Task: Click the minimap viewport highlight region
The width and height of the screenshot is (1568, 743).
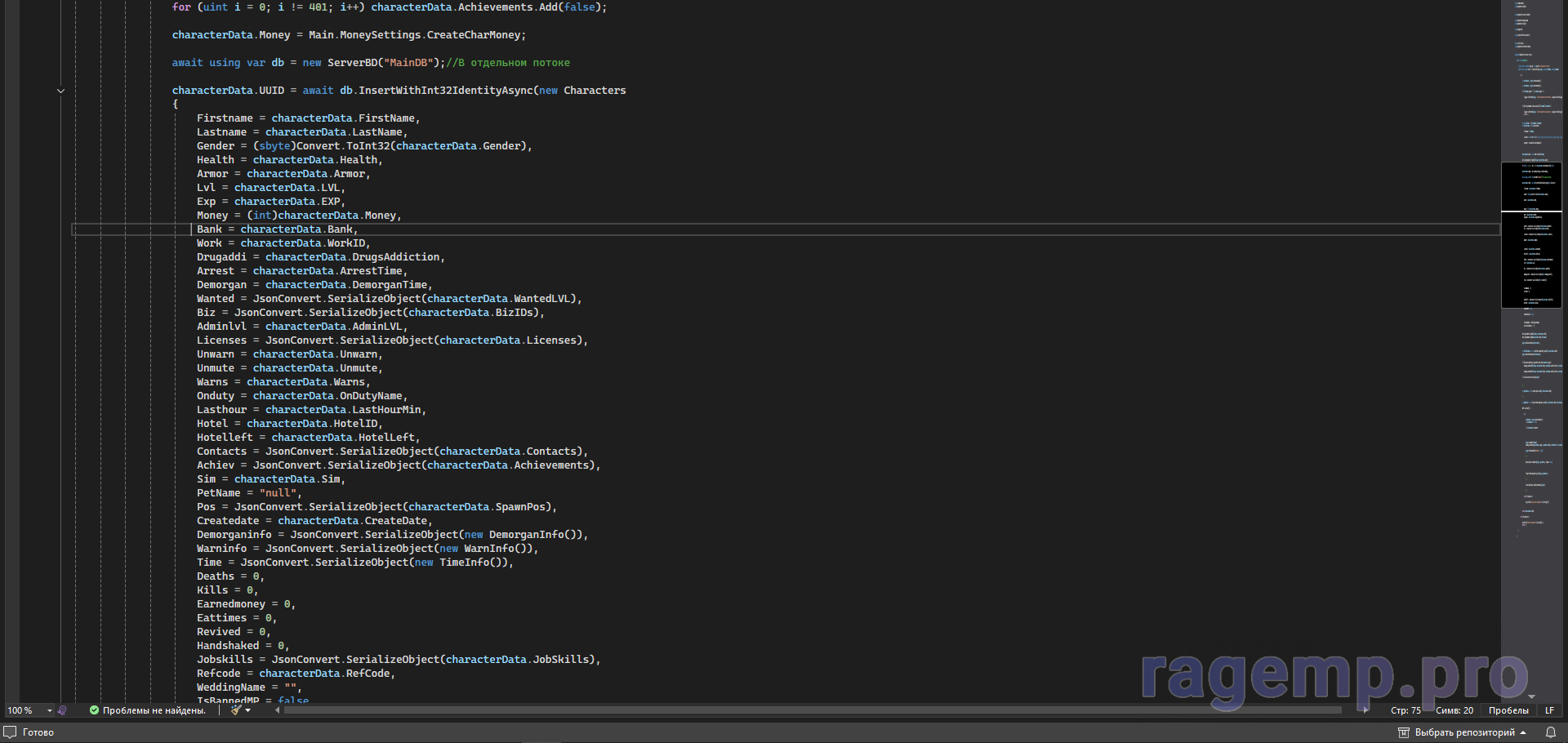Action: 1531,235
